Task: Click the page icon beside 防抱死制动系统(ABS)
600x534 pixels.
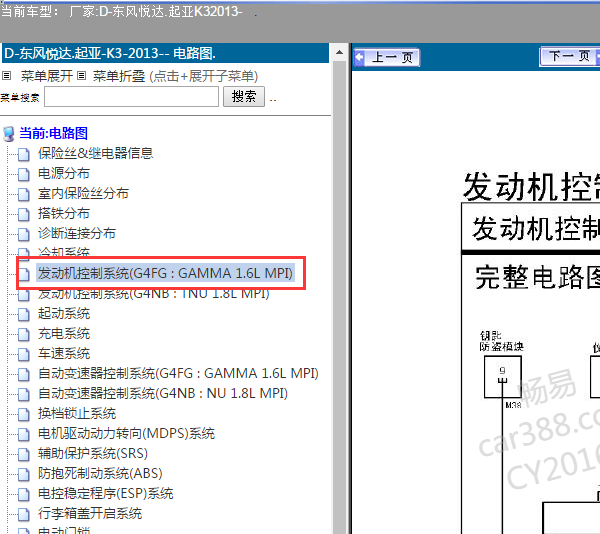Action: 24,474
